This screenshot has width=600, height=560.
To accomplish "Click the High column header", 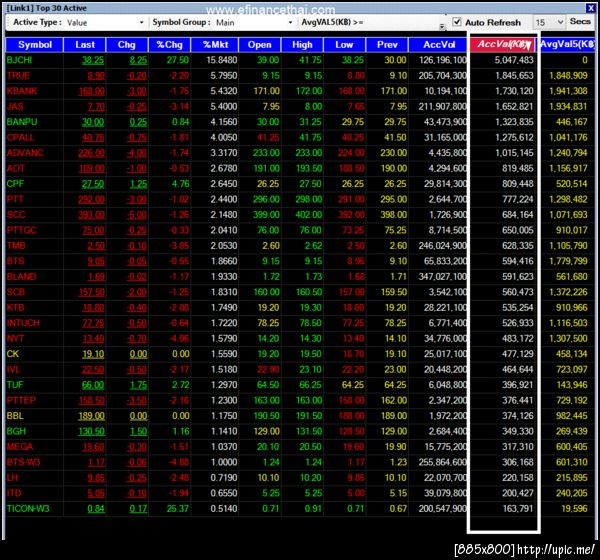I will tap(302, 45).
